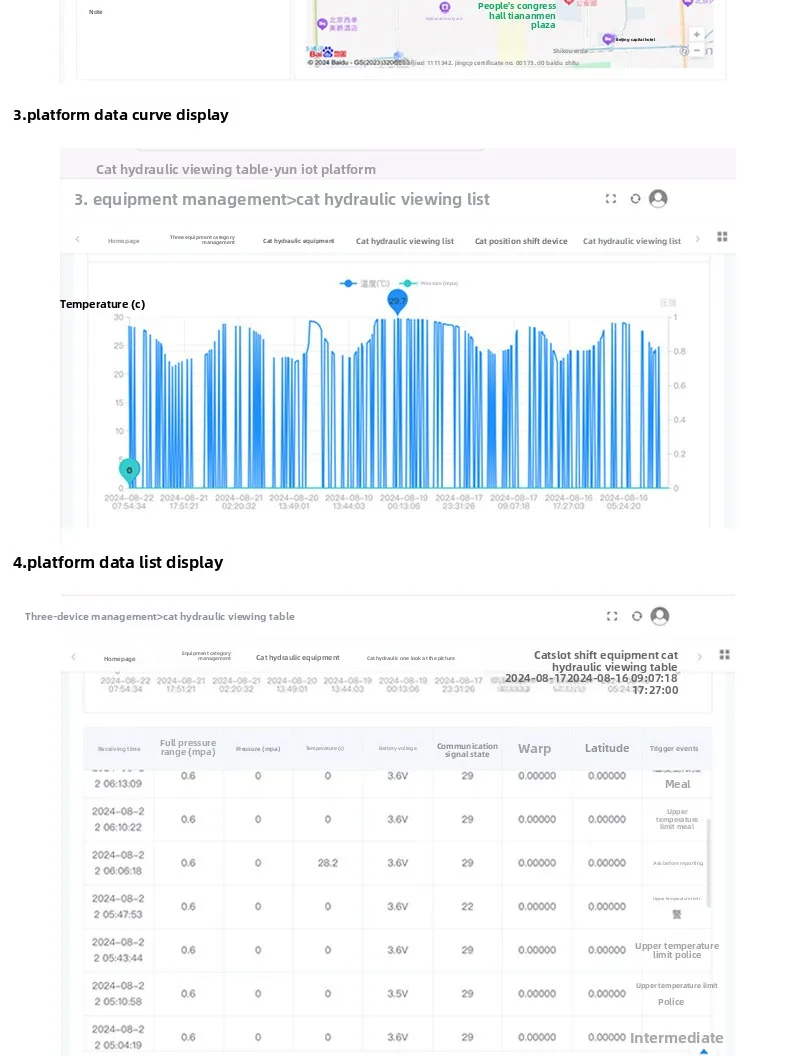The image size is (800, 1056).
Task: Refresh the three-device management viewing table page
Action: [x=636, y=616]
